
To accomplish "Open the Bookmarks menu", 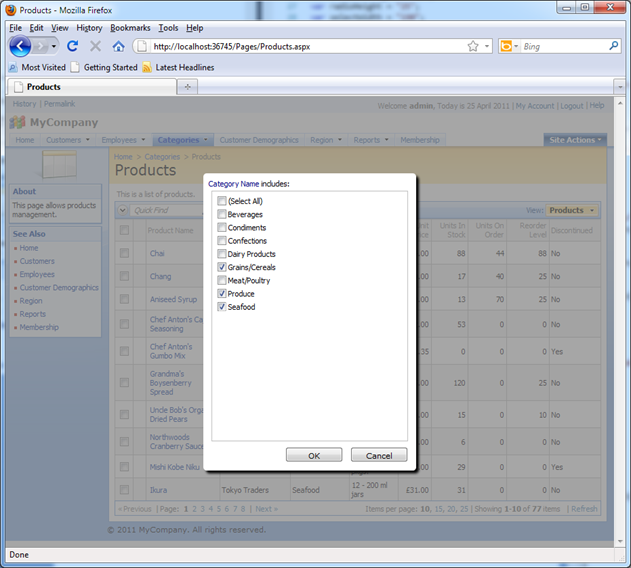I will [x=130, y=28].
